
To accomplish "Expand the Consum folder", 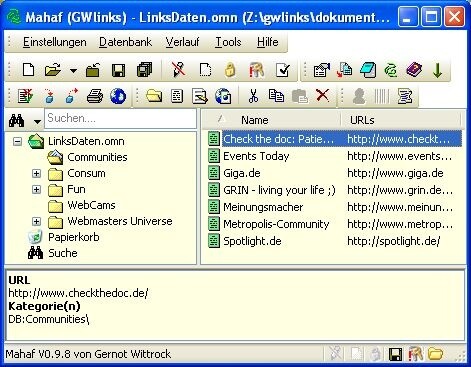I will point(37,173).
